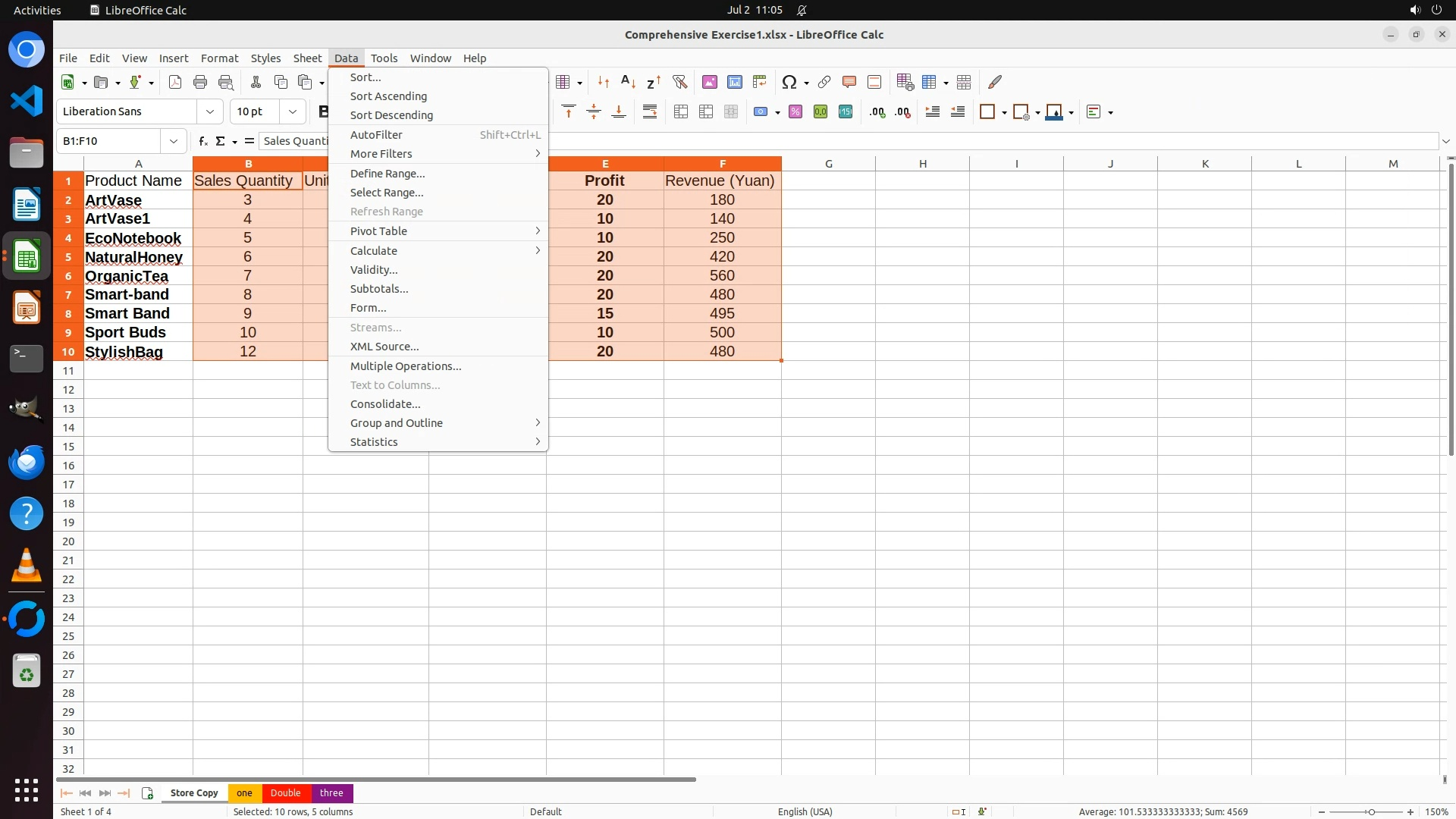Click the Insert Image toolbar icon
This screenshot has width=1456, height=819.
click(710, 82)
